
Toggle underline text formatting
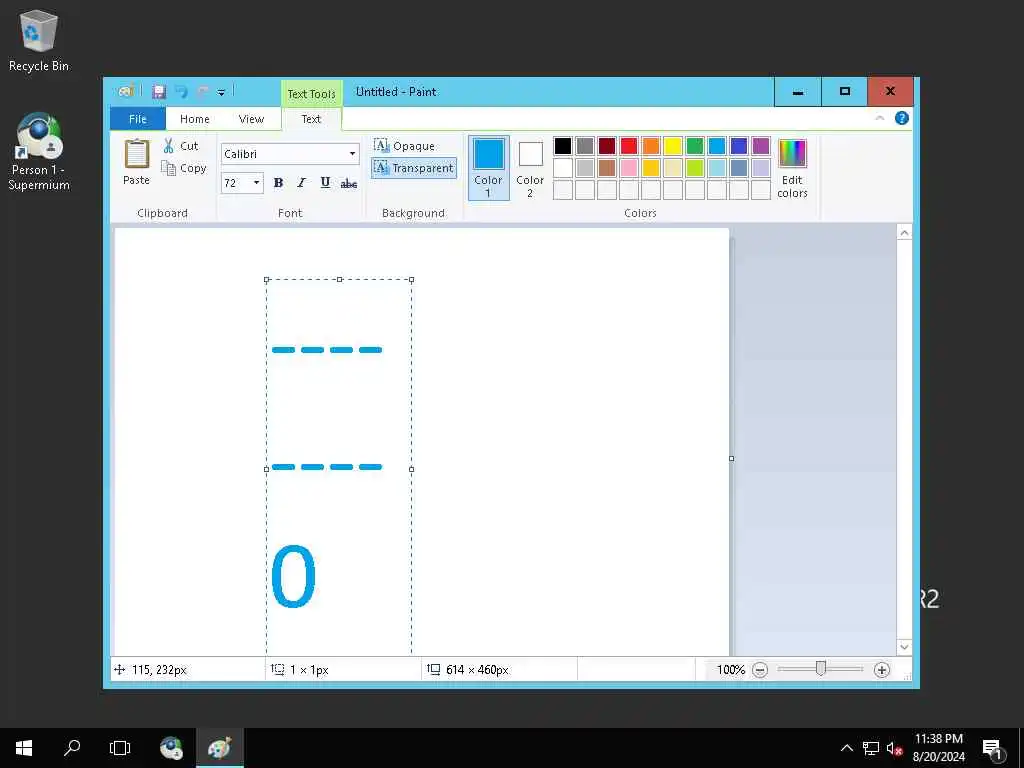tap(325, 183)
